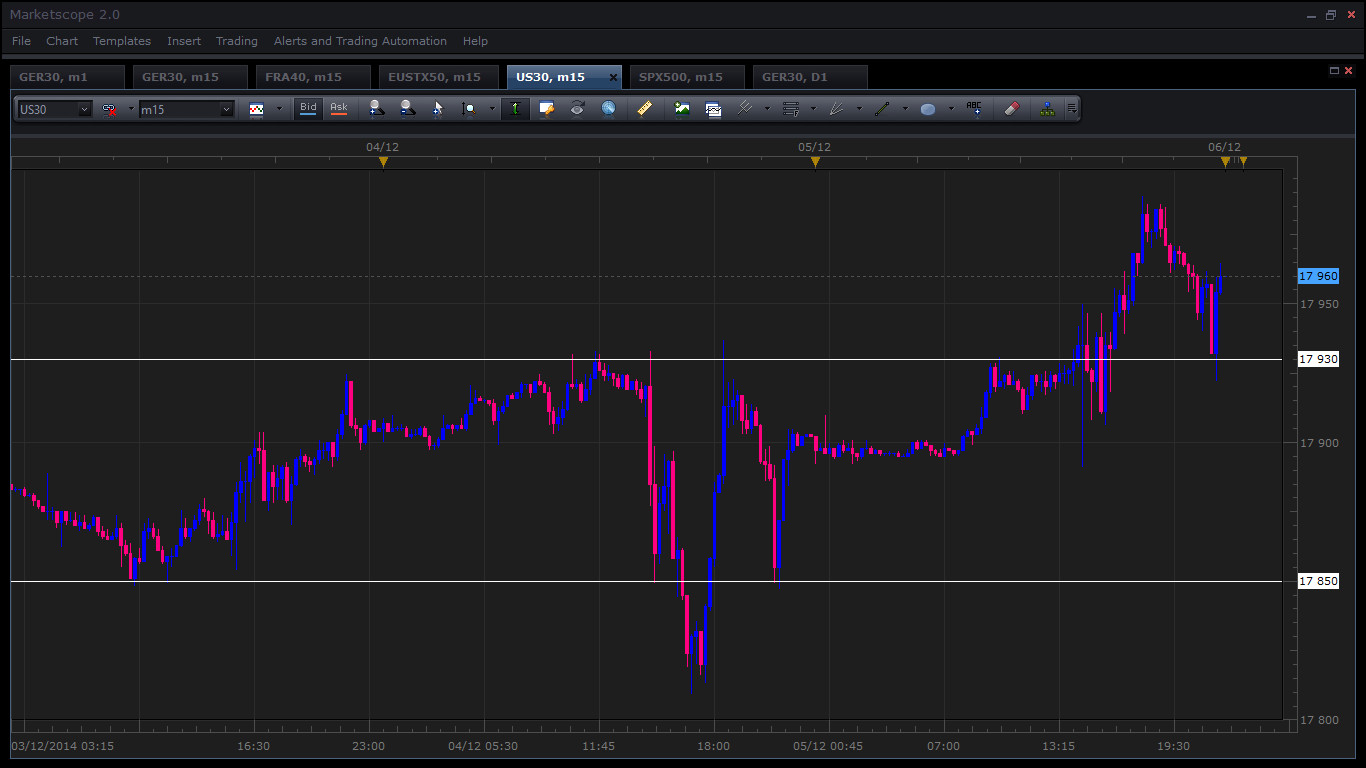The height and width of the screenshot is (768, 1366).
Task: Open the File menu
Action: [x=21, y=41]
